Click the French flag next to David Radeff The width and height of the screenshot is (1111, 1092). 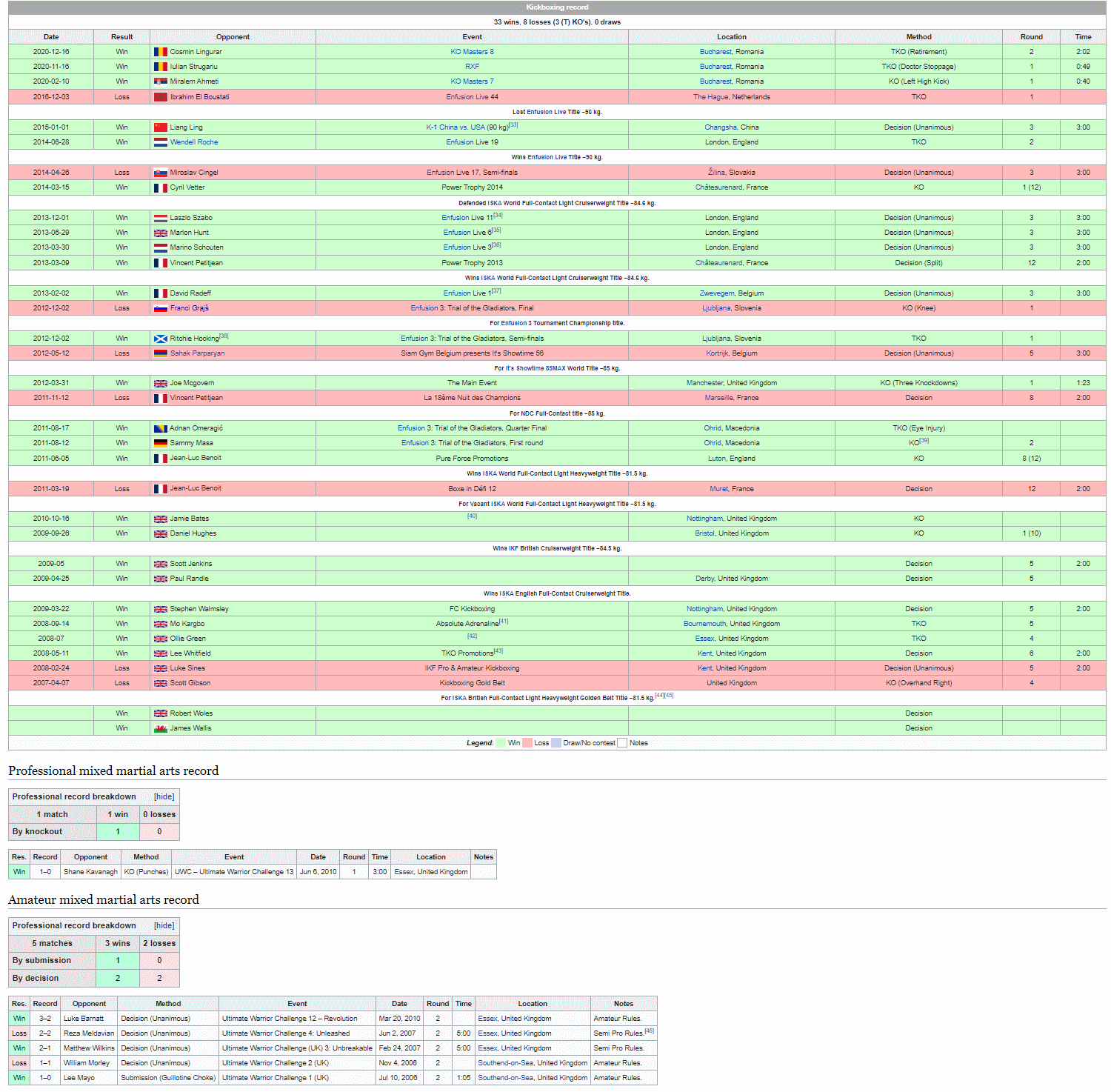pyautogui.click(x=160, y=293)
